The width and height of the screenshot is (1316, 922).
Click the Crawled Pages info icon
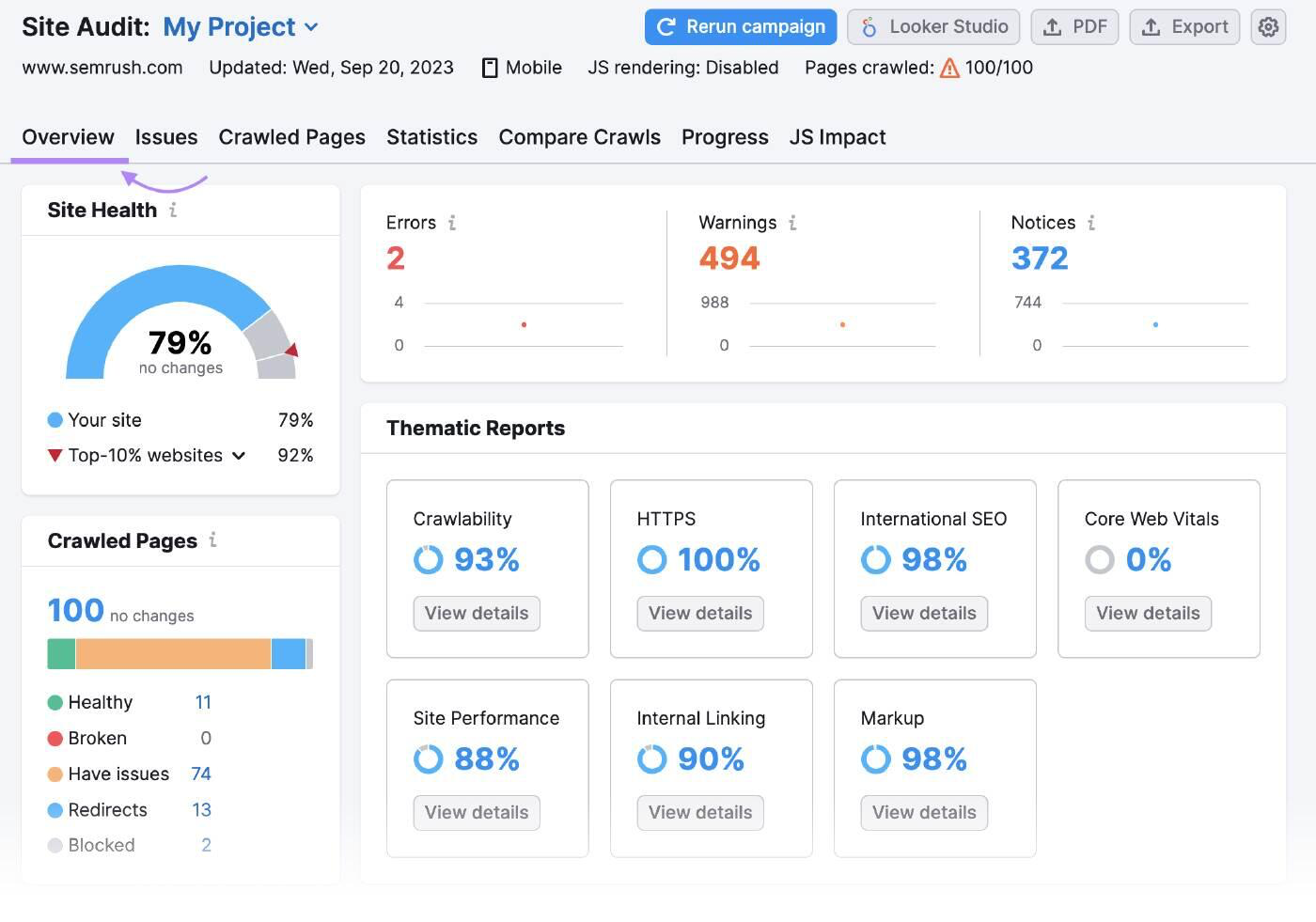pos(213,539)
